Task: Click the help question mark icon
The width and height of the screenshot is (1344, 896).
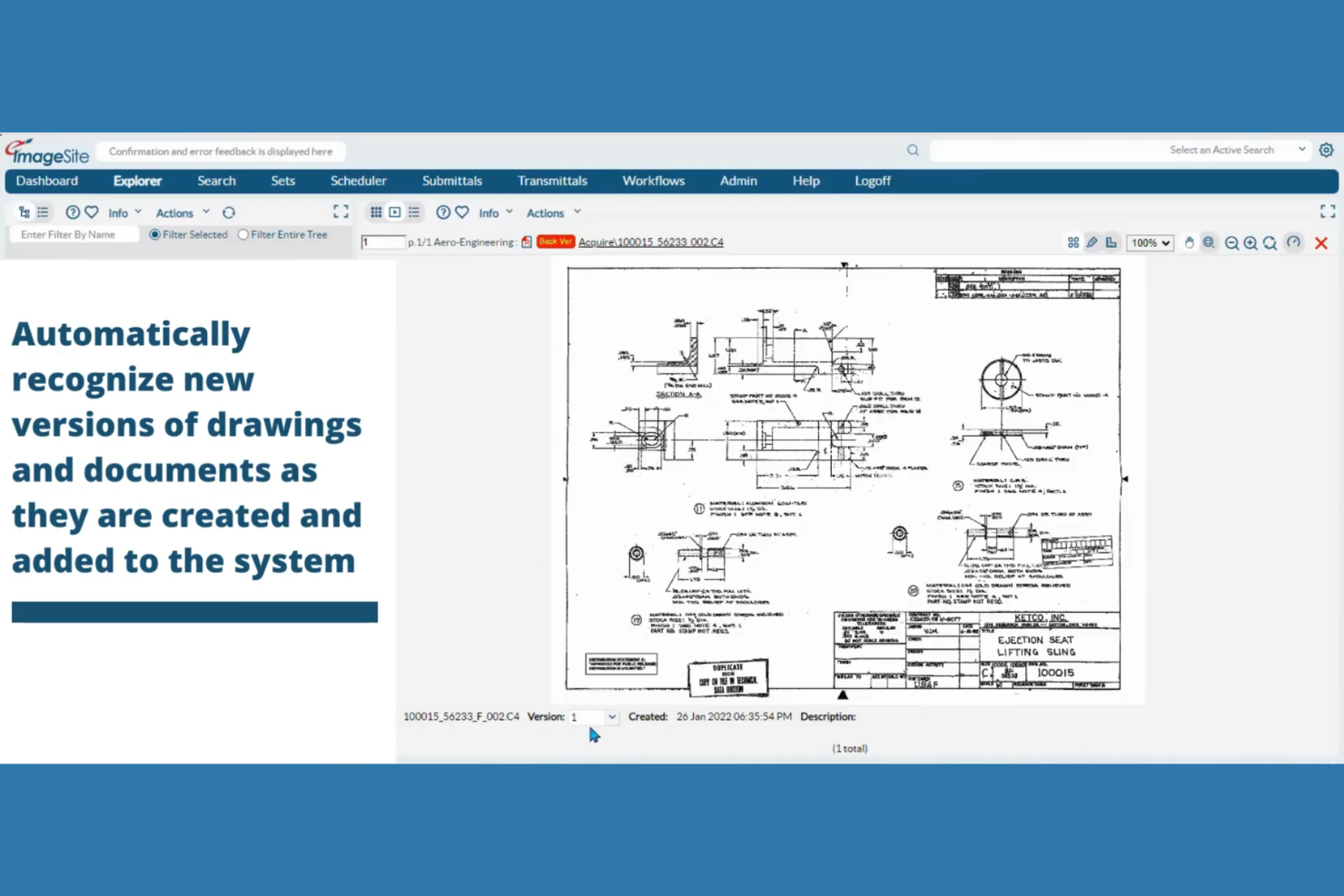Action: click(73, 212)
